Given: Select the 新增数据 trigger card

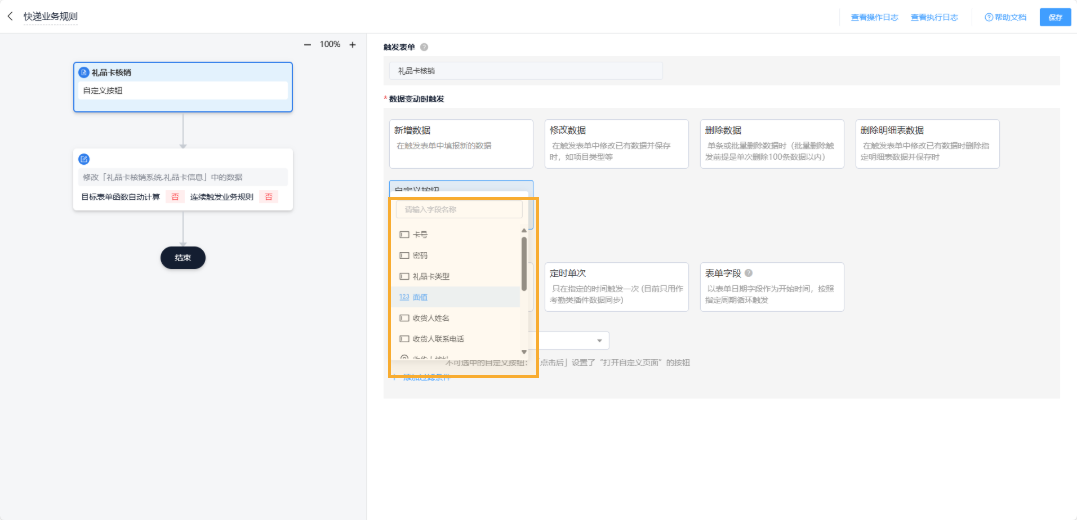Looking at the screenshot, I should (461, 144).
